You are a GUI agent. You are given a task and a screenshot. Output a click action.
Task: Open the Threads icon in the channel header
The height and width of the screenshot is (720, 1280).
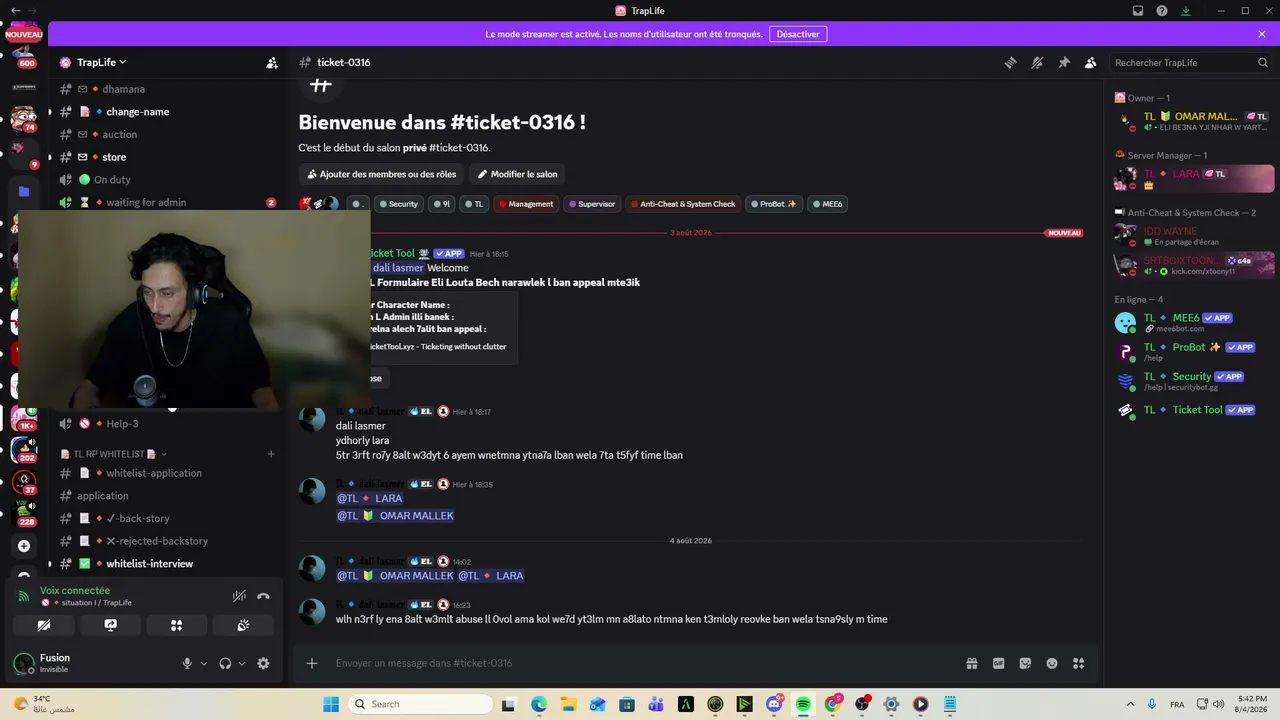coord(1010,62)
